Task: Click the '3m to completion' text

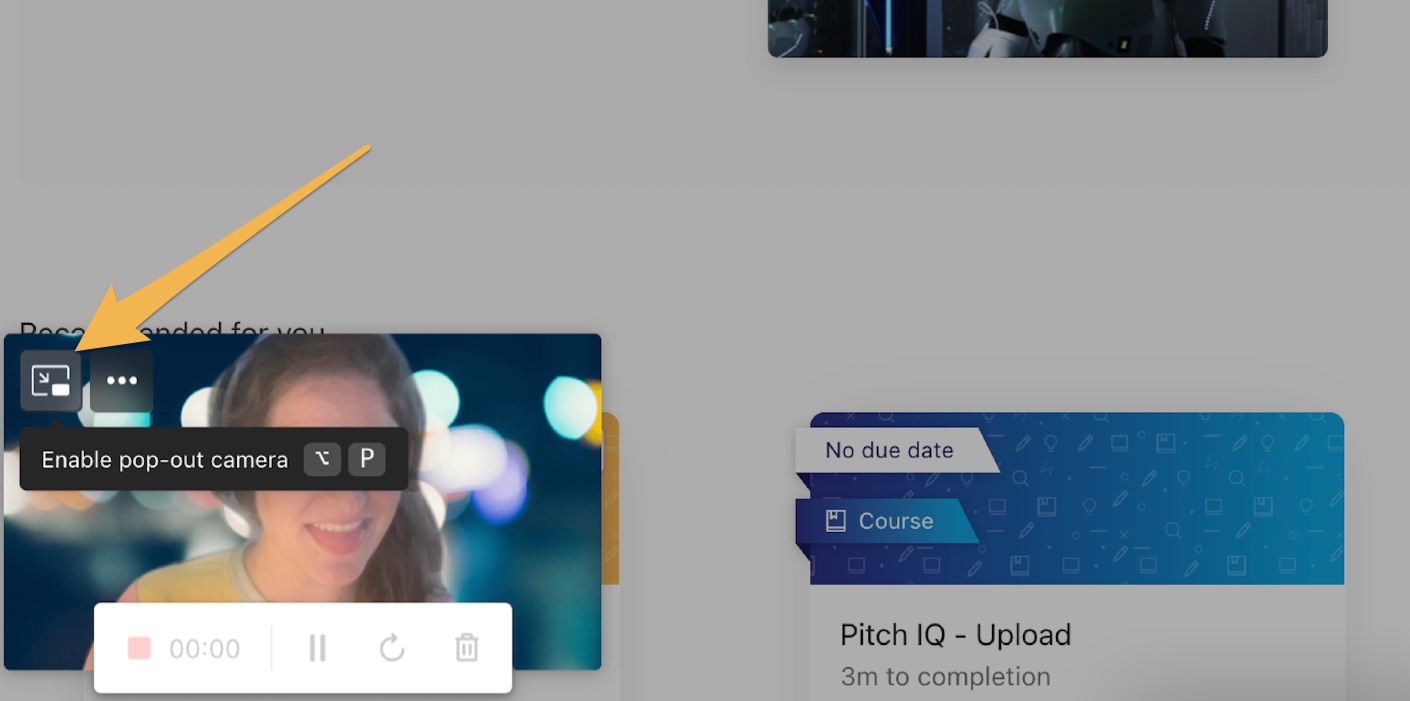Action: 945,677
